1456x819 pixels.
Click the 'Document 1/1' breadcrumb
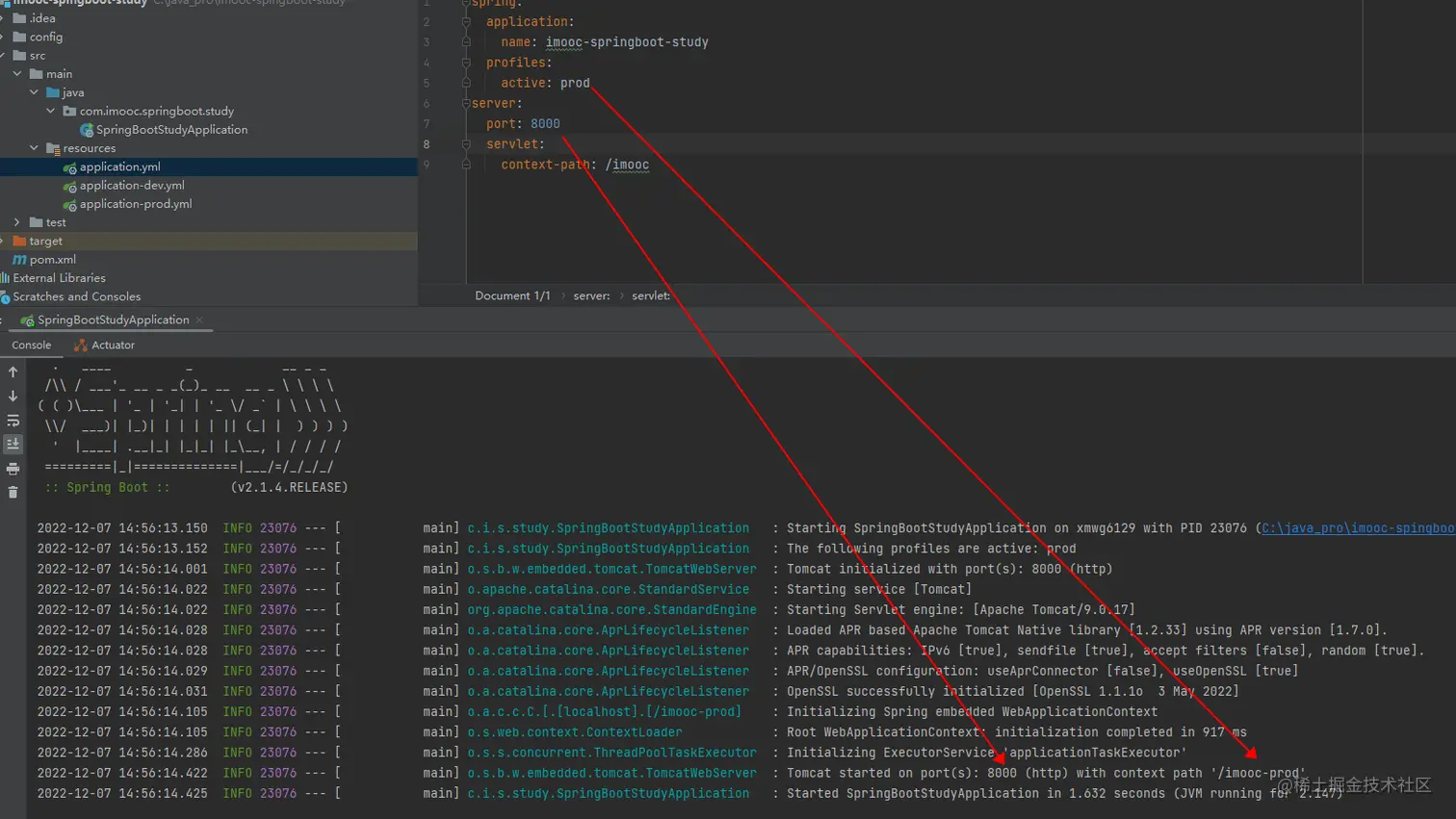(x=512, y=295)
